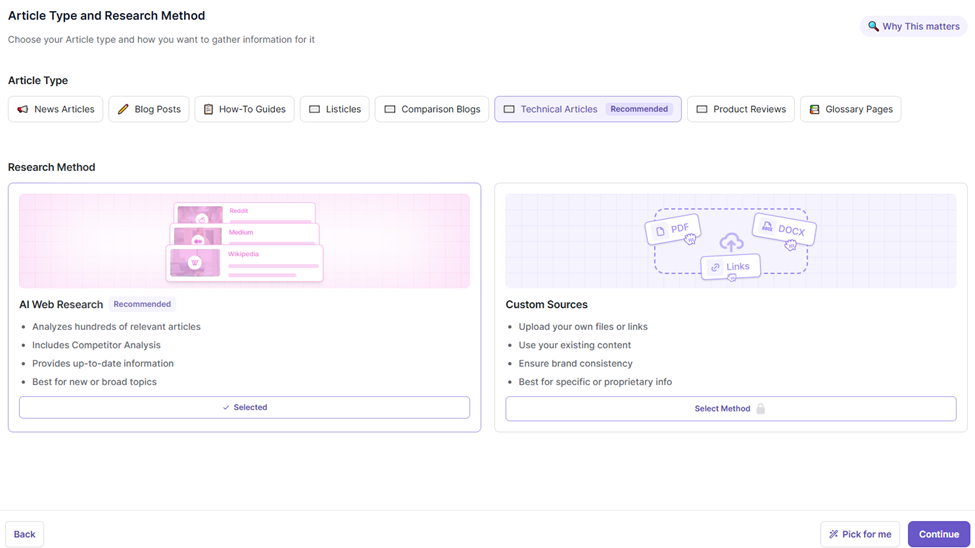Screen dimensions: 975x548
Task: Click 'Best for specific or proprietary info' bullet
Action: tap(595, 382)
